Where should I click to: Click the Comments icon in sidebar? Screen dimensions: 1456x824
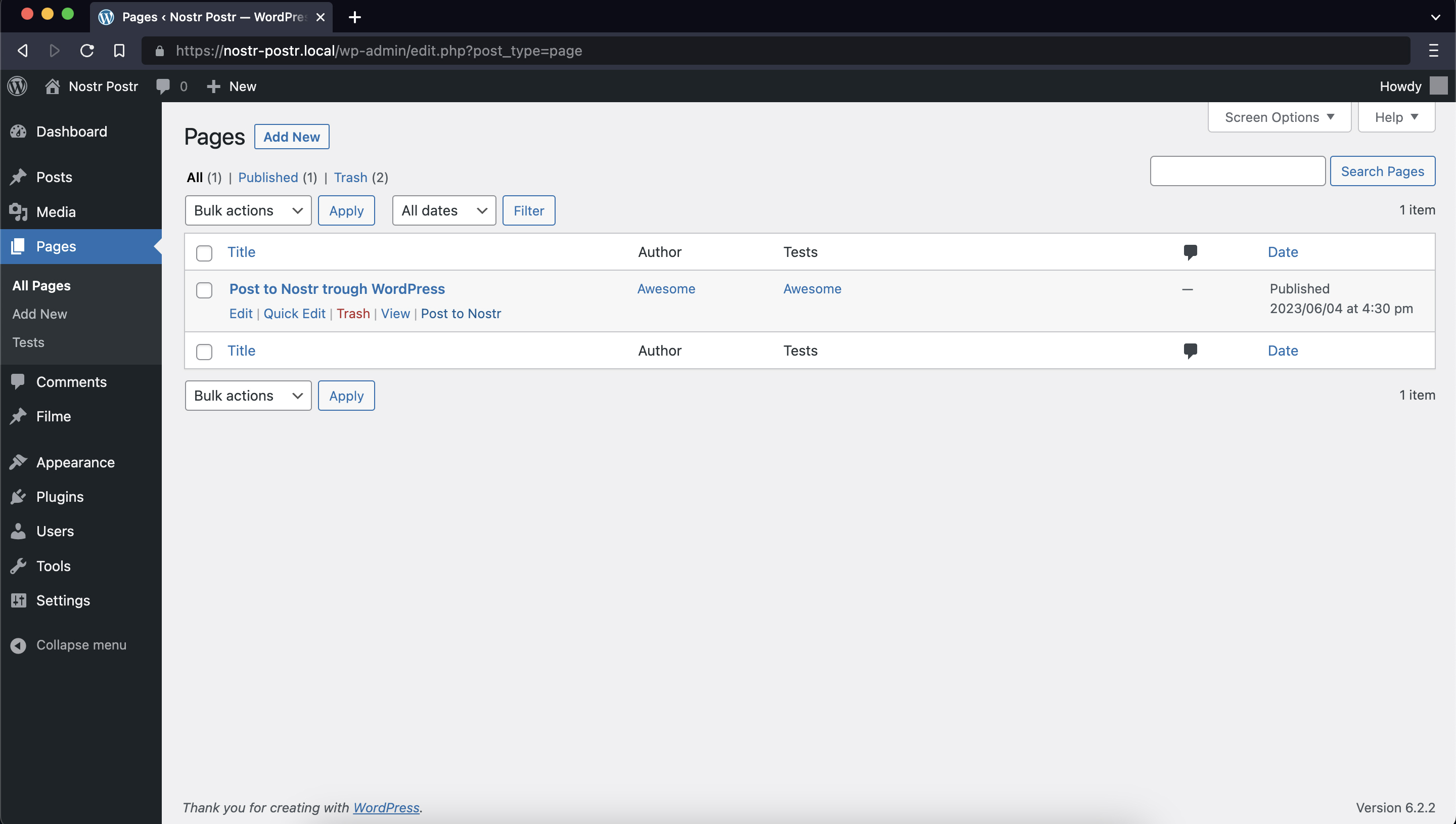pyautogui.click(x=18, y=381)
